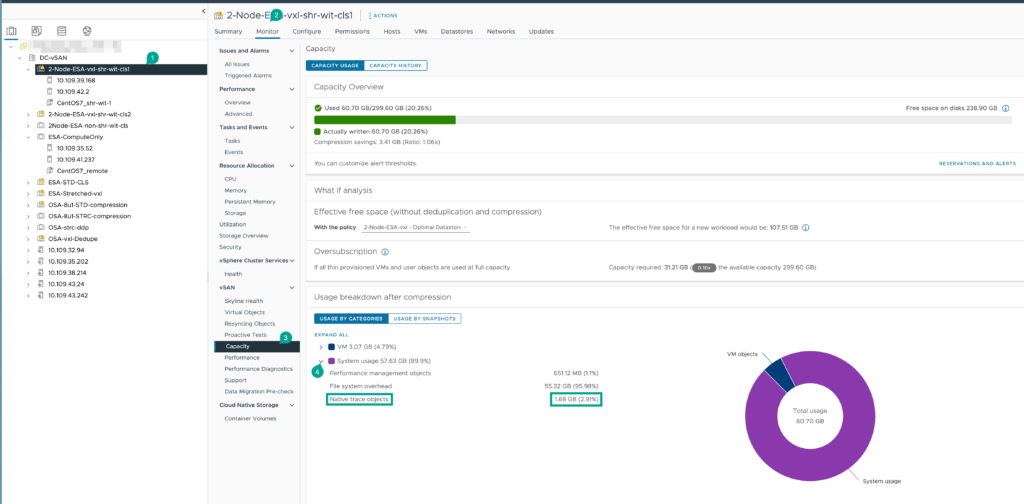The image size is (1024, 504).
Task: Select the Capacity History toggle
Action: coord(396,65)
